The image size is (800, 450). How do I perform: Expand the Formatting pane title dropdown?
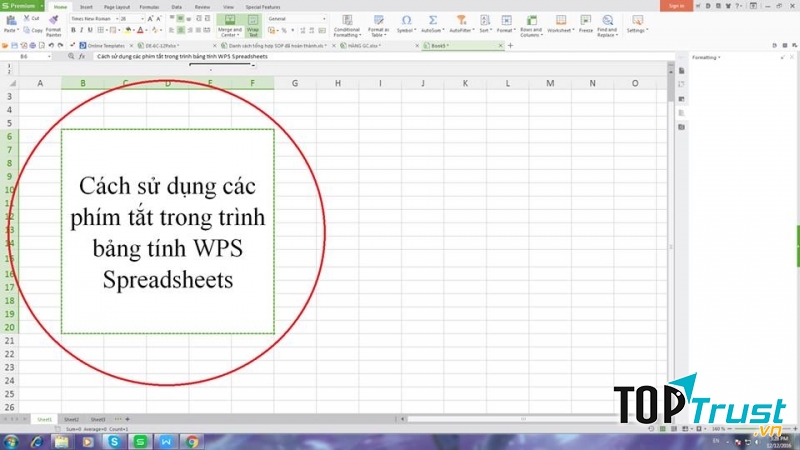click(719, 58)
